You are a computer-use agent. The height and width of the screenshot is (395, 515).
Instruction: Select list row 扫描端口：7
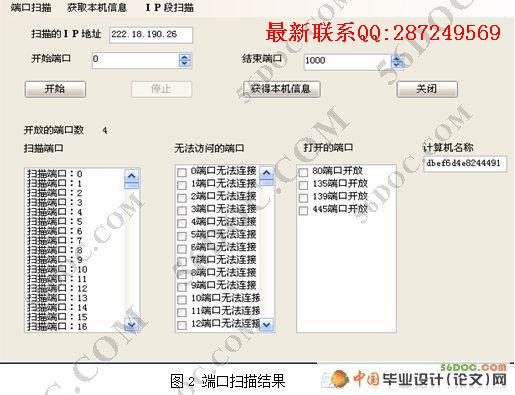(x=75, y=241)
